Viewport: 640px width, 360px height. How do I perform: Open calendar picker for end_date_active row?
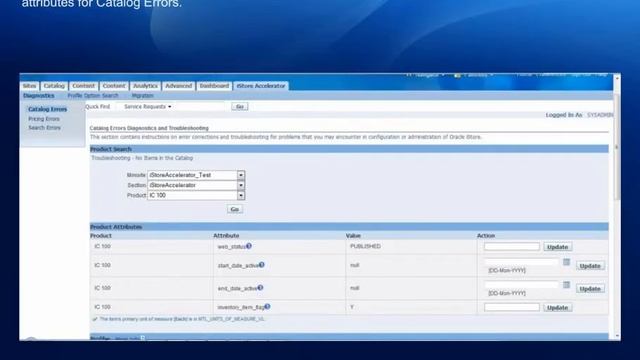566,284
